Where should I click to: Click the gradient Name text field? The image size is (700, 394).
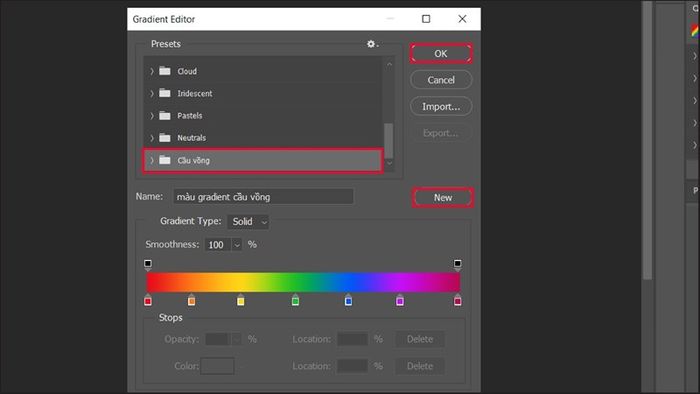click(263, 197)
